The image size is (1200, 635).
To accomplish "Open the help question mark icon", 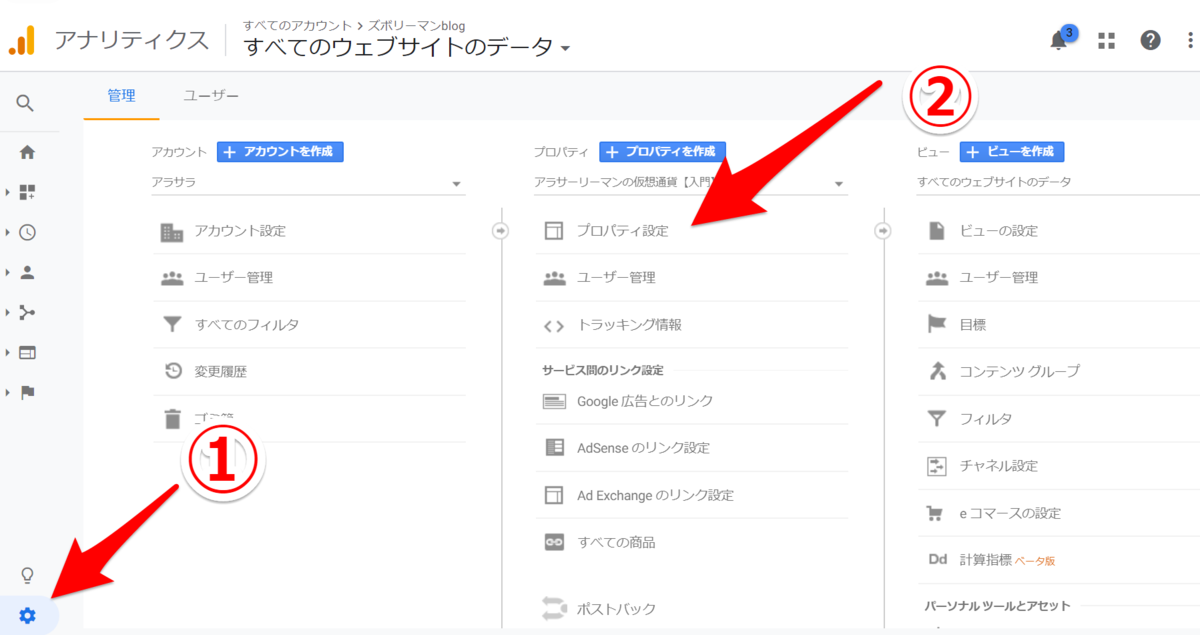I will 1151,41.
